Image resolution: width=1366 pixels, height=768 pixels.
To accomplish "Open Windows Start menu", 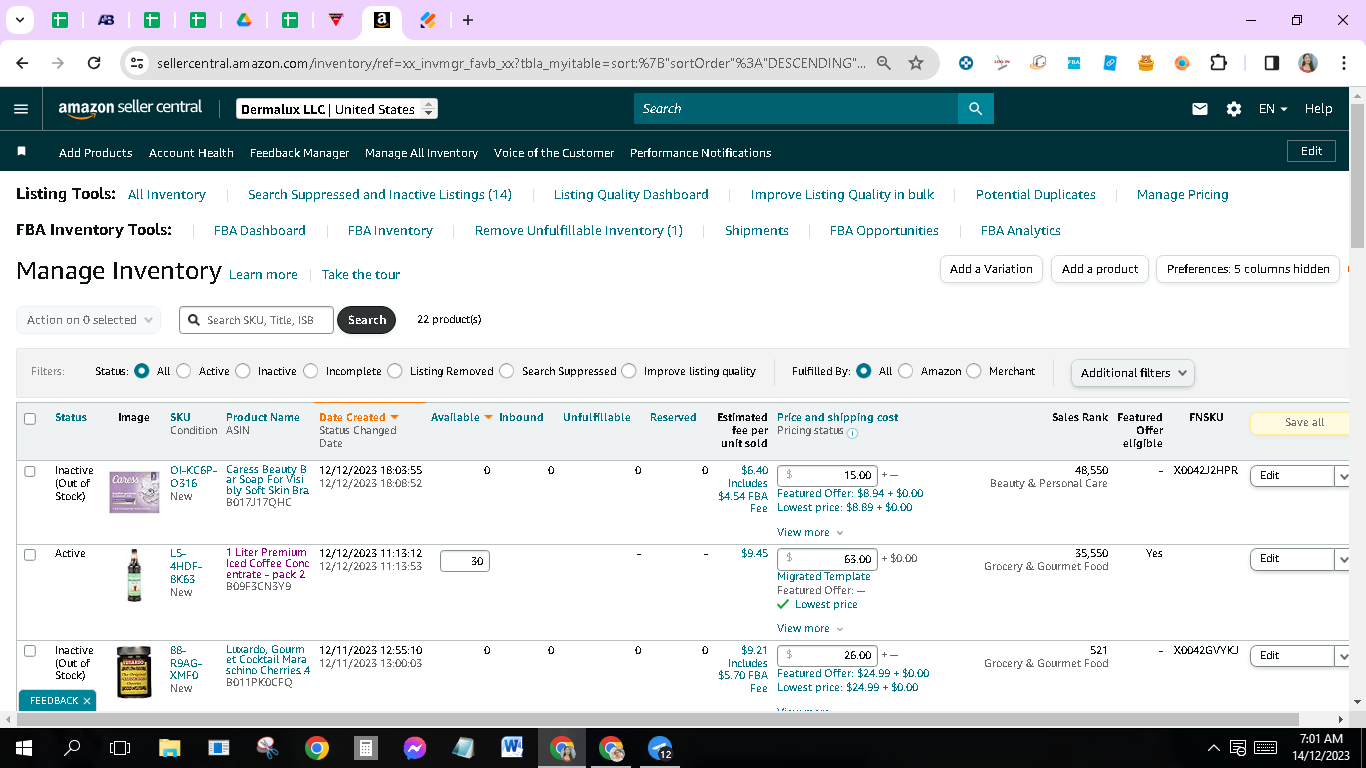I will point(23,747).
